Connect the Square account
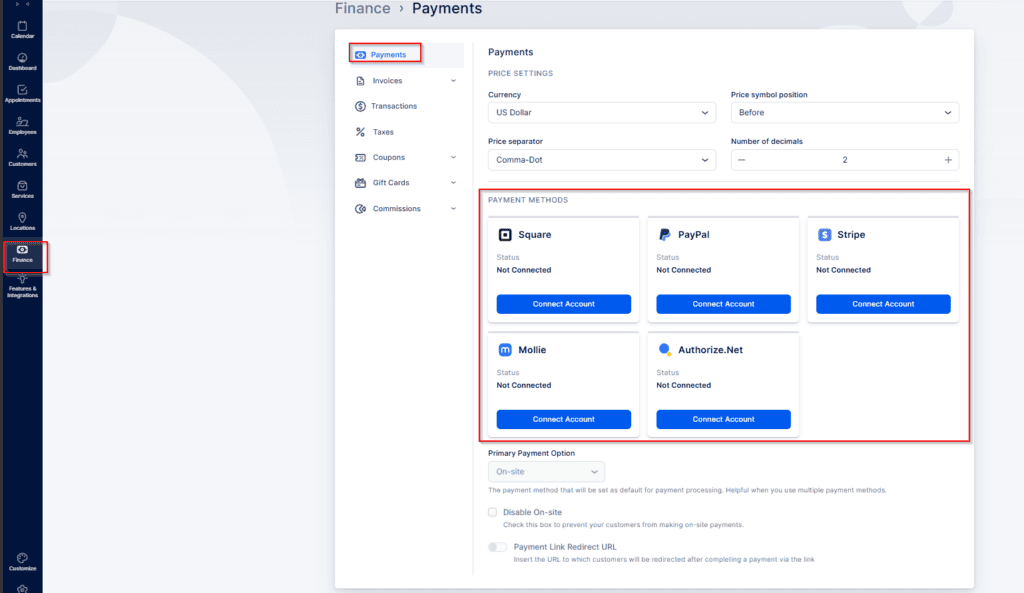This screenshot has height=593, width=1024. pyautogui.click(x=564, y=304)
